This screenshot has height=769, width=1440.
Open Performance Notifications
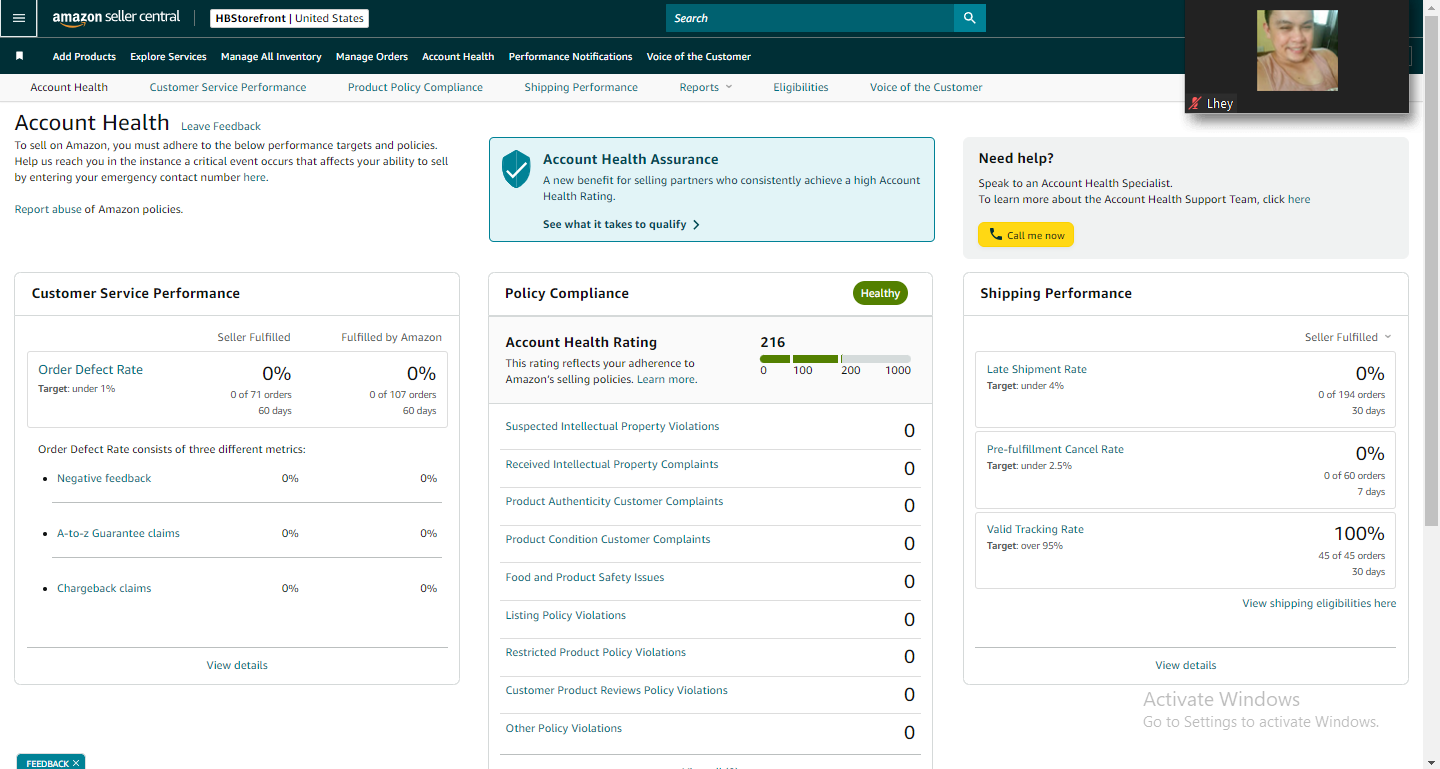click(570, 57)
